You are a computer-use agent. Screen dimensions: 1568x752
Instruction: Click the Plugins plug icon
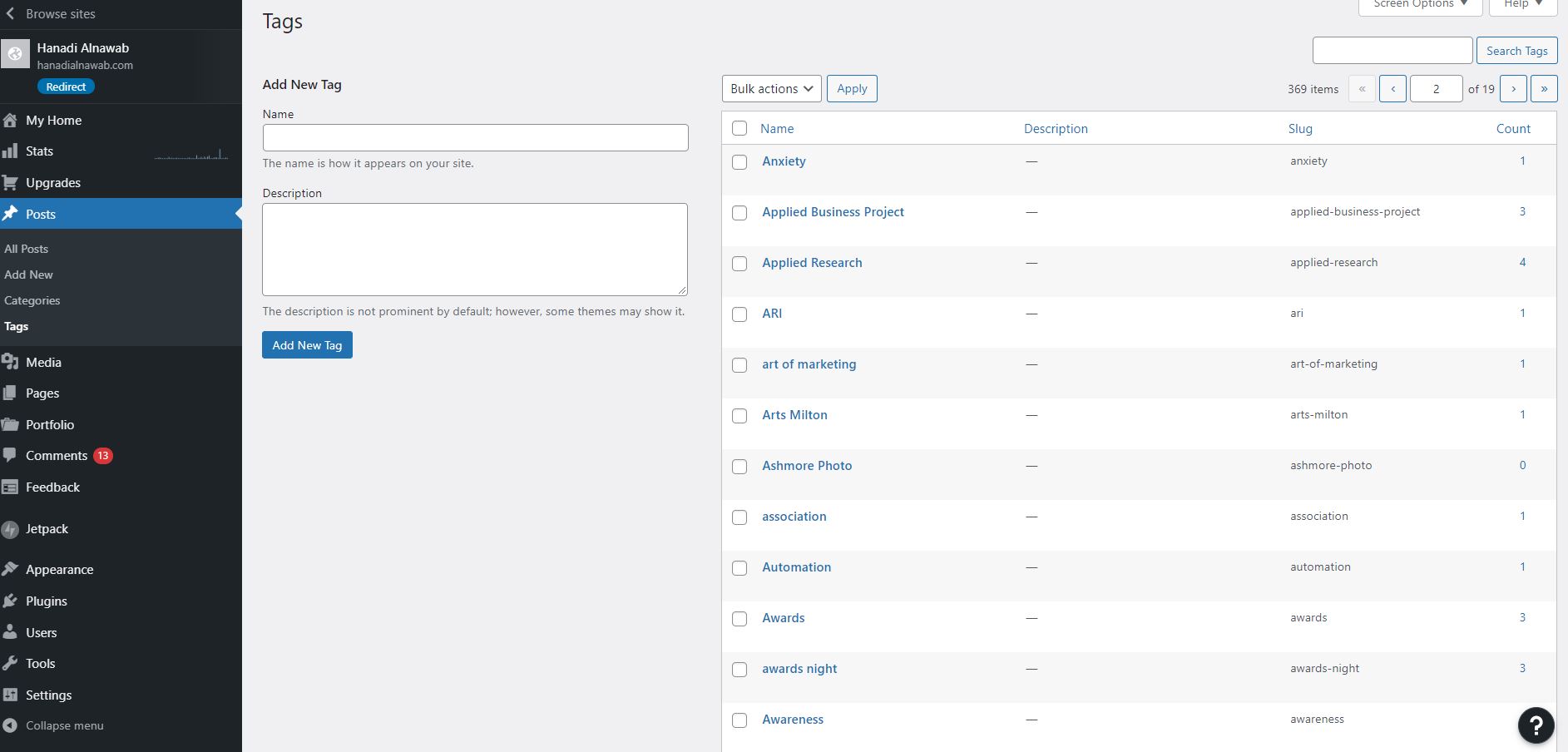[10, 601]
